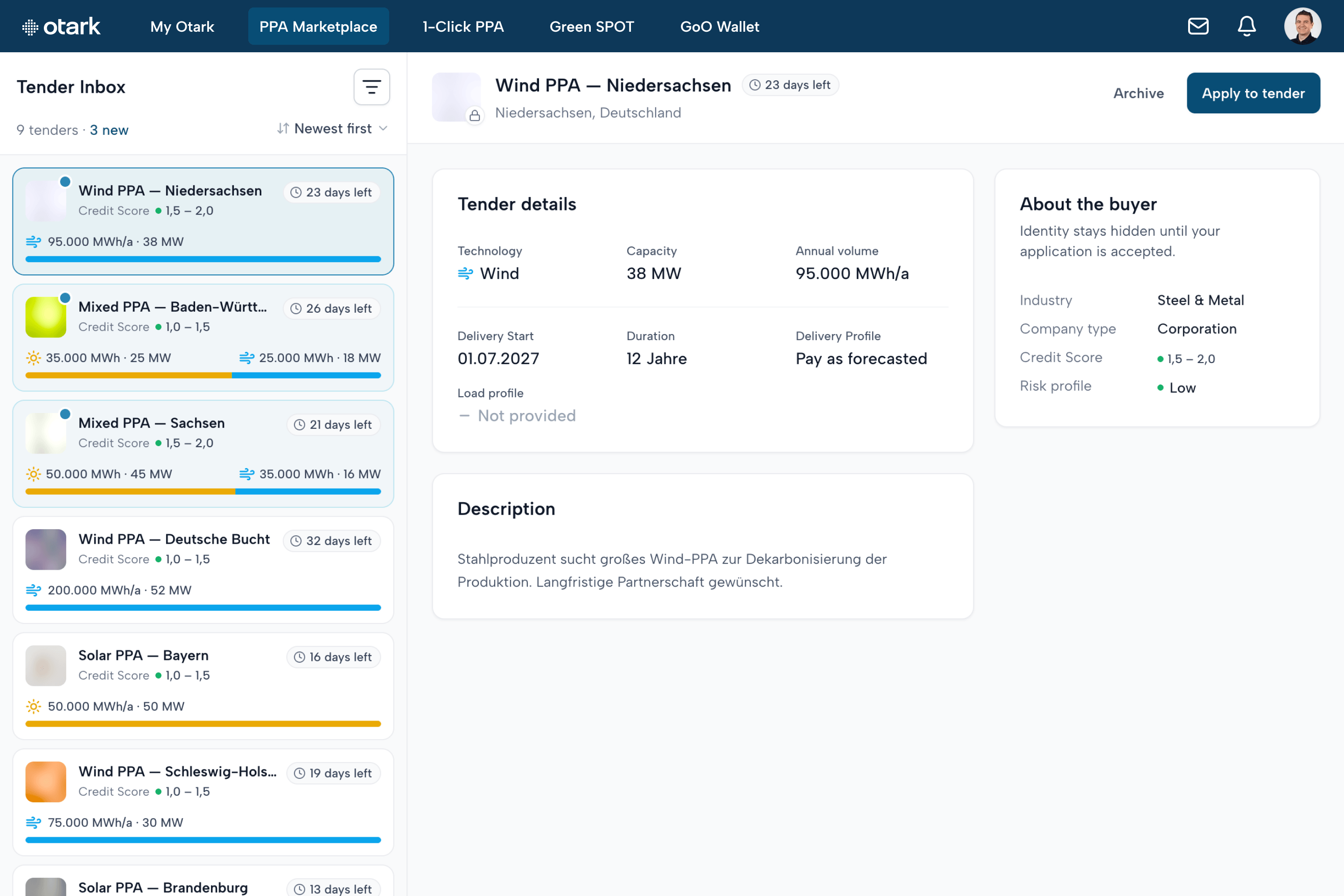Viewport: 1344px width, 896px height.
Task: Click Capacity 38 MW value
Action: tap(654, 274)
